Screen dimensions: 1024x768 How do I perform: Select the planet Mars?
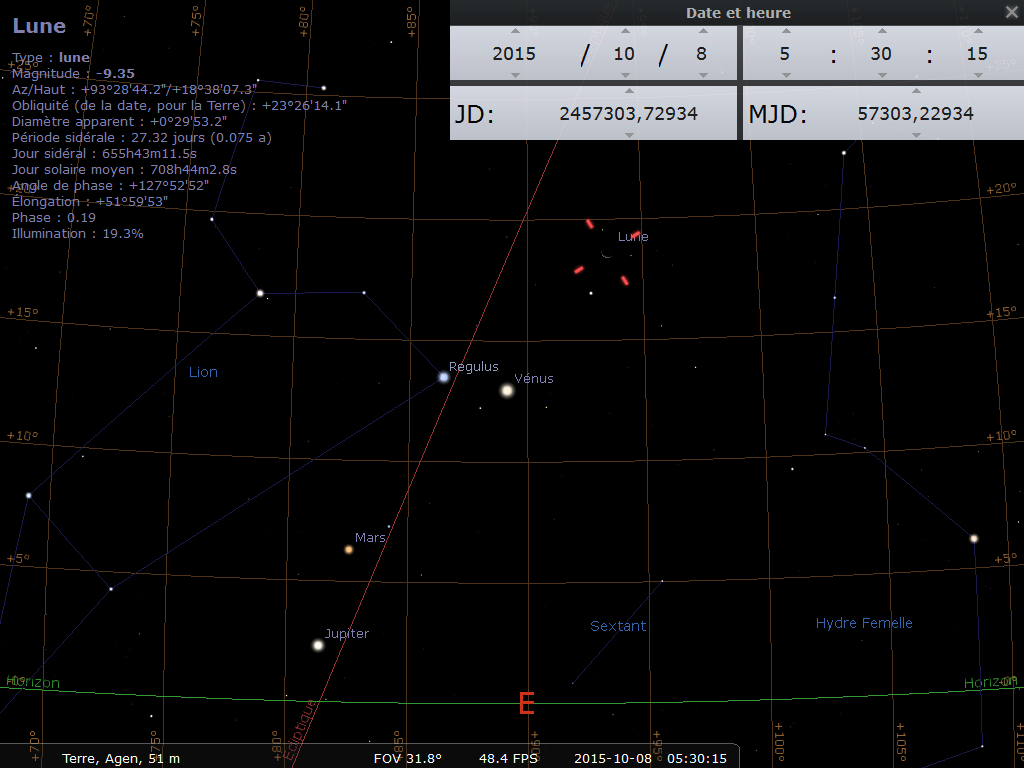[x=349, y=549]
